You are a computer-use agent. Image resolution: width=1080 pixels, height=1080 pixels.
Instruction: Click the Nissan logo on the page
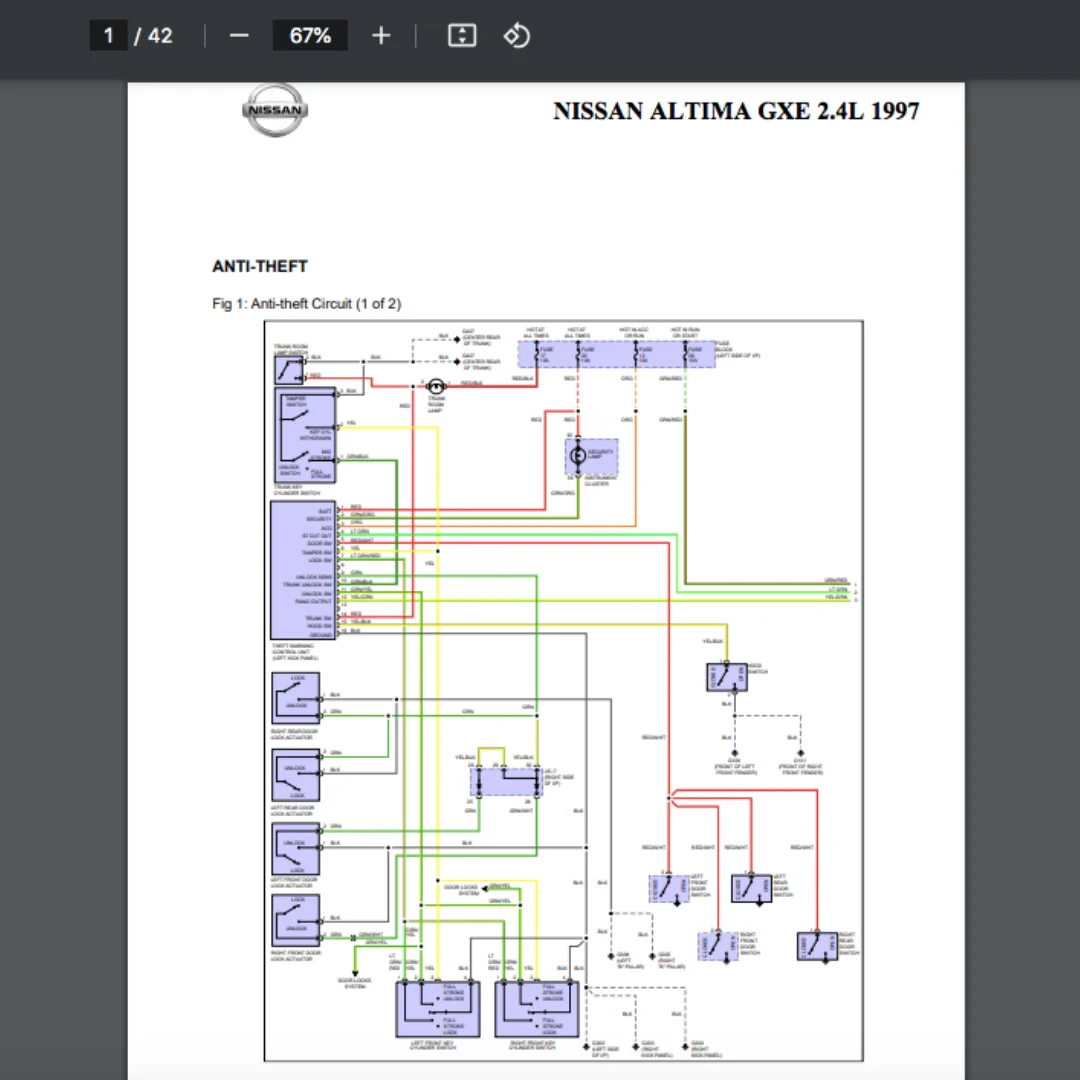coord(275,110)
